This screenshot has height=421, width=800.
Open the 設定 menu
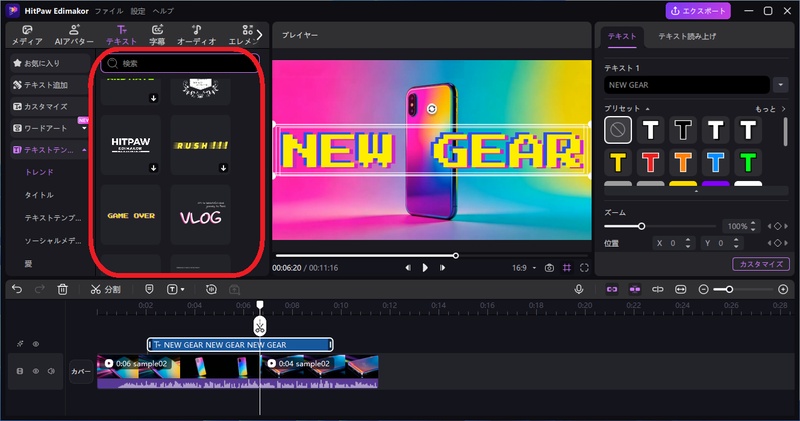pos(138,11)
